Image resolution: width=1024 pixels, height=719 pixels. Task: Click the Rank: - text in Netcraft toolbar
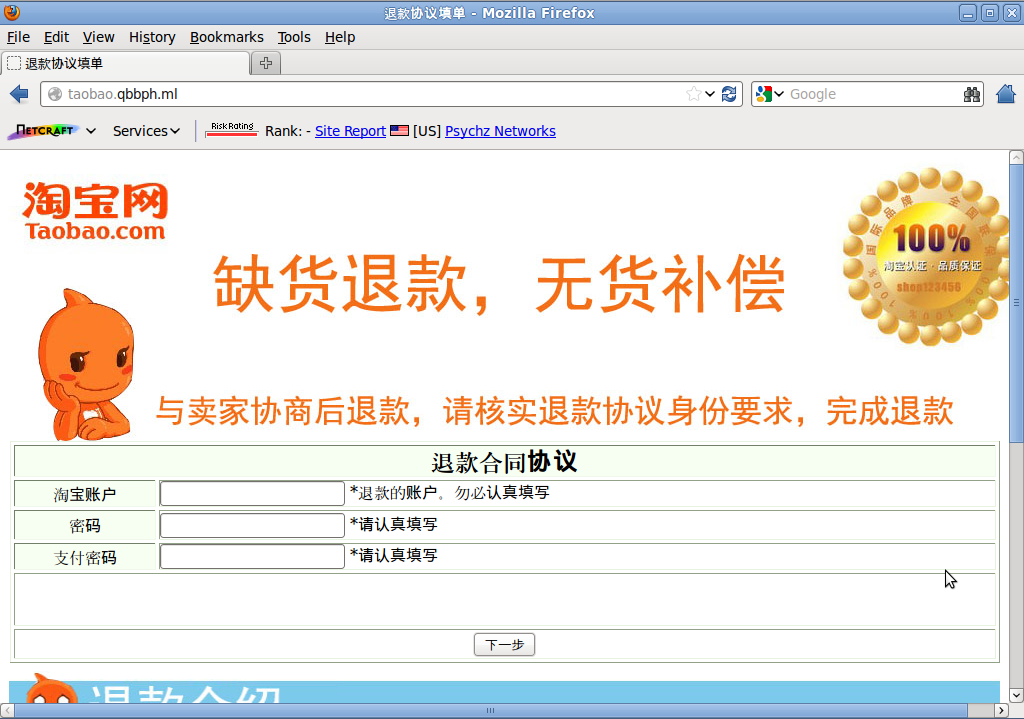coord(288,131)
